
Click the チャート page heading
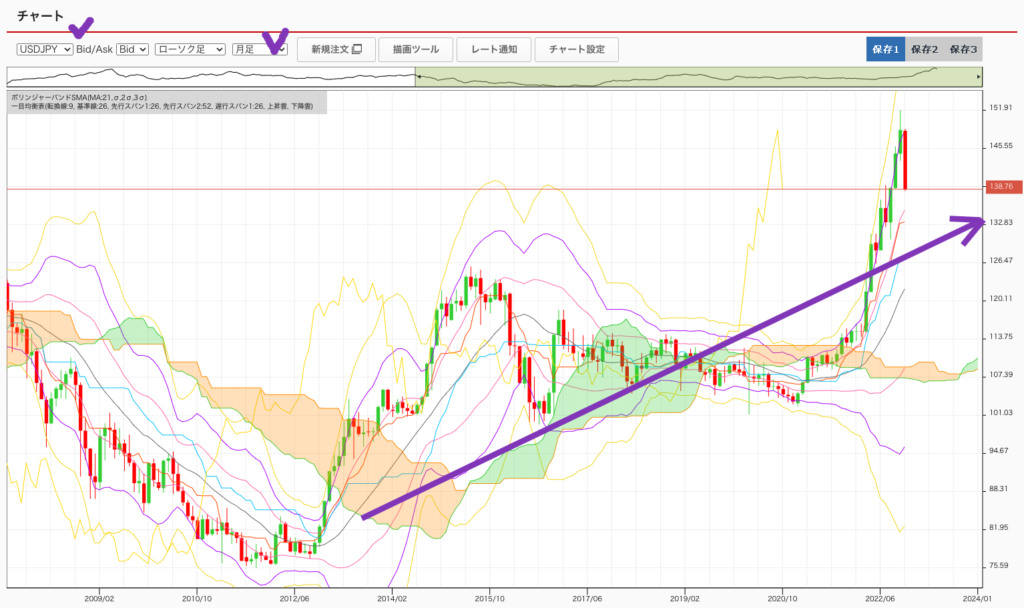click(40, 16)
